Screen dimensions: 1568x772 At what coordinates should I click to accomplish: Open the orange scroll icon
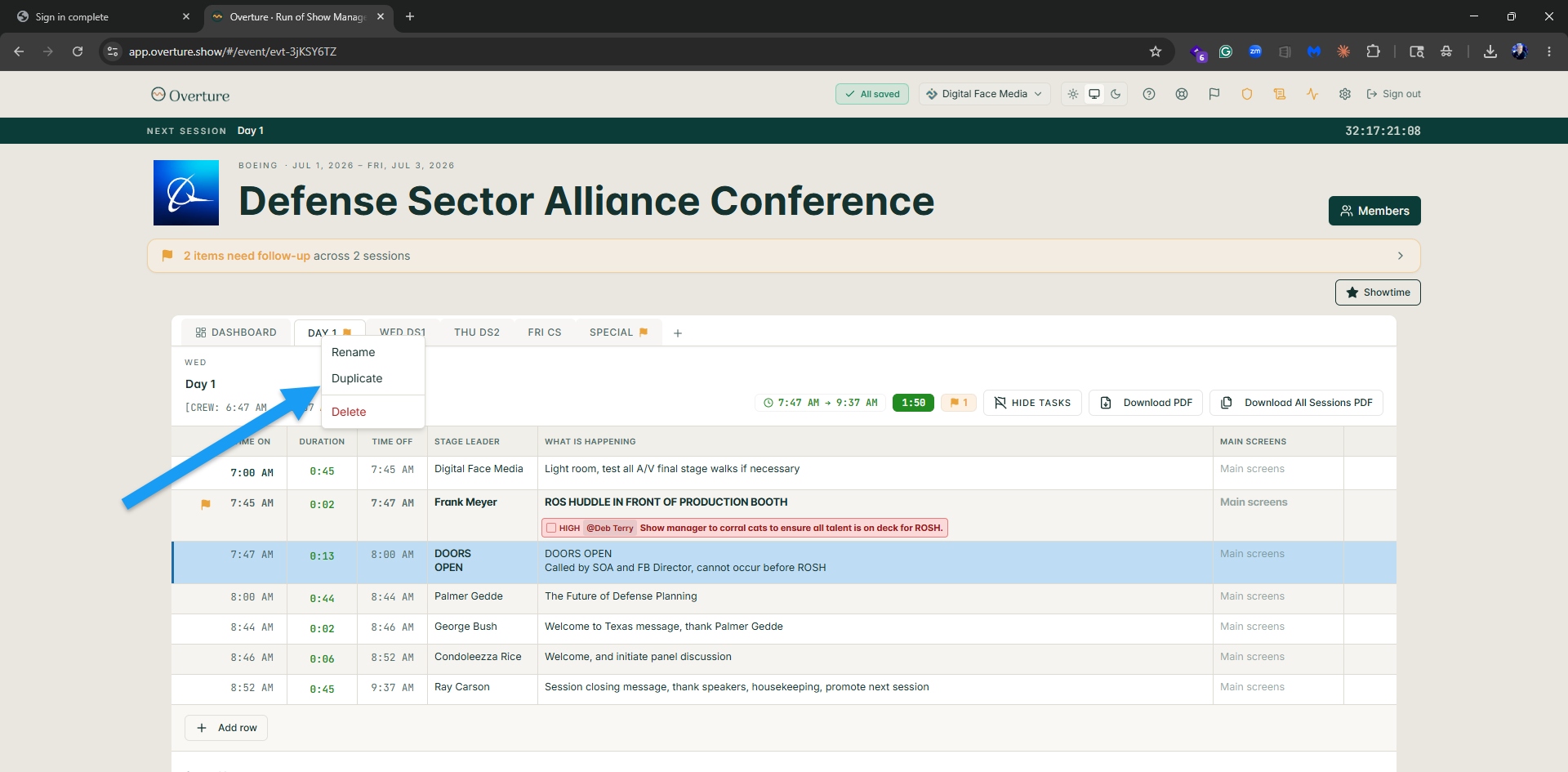pyautogui.click(x=1280, y=94)
